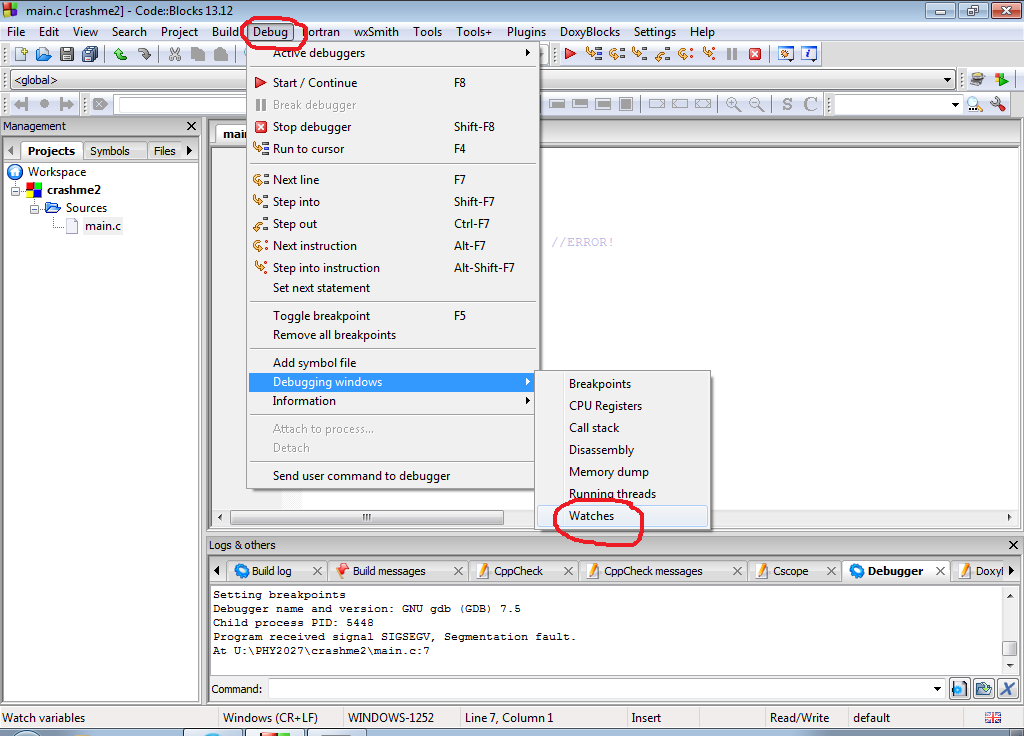Switch to the Build log tab
The image size is (1024, 736).
(271, 571)
